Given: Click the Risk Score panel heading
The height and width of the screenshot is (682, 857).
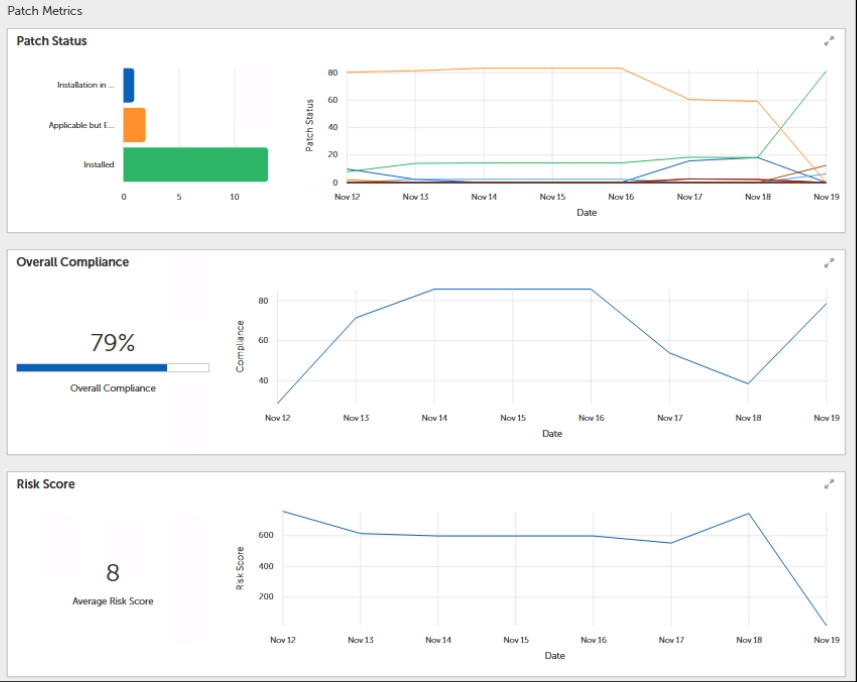Looking at the screenshot, I should (46, 484).
